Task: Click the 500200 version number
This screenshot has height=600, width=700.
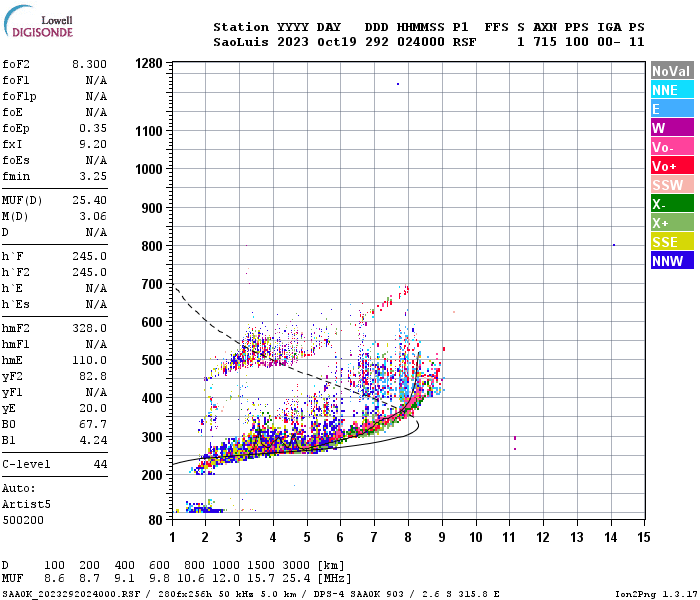Action: point(23,521)
